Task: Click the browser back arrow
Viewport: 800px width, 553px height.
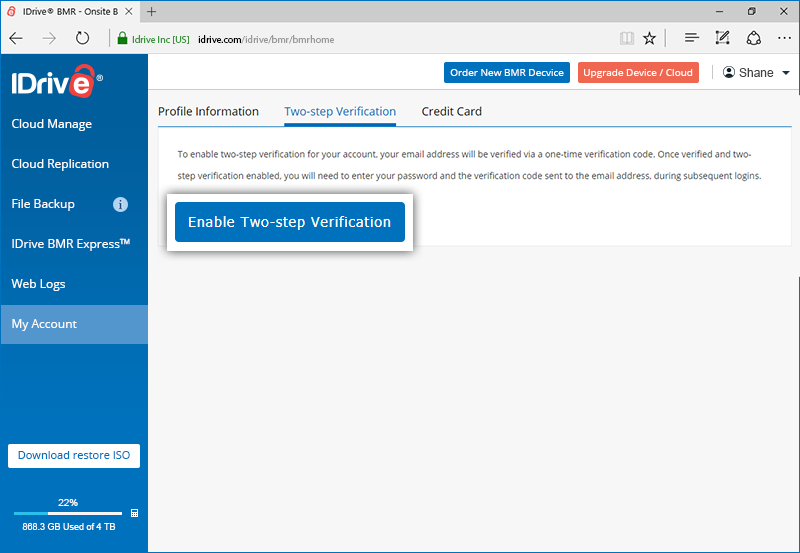Action: tap(16, 38)
